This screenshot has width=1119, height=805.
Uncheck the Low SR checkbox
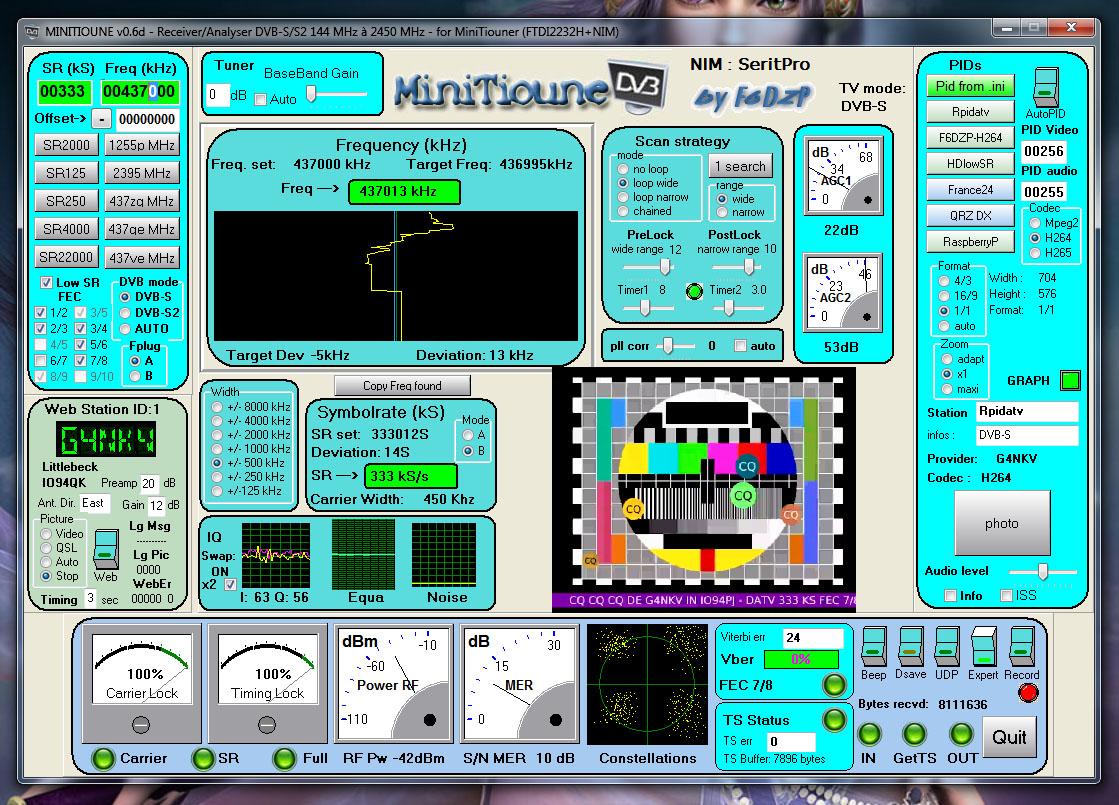tap(46, 283)
